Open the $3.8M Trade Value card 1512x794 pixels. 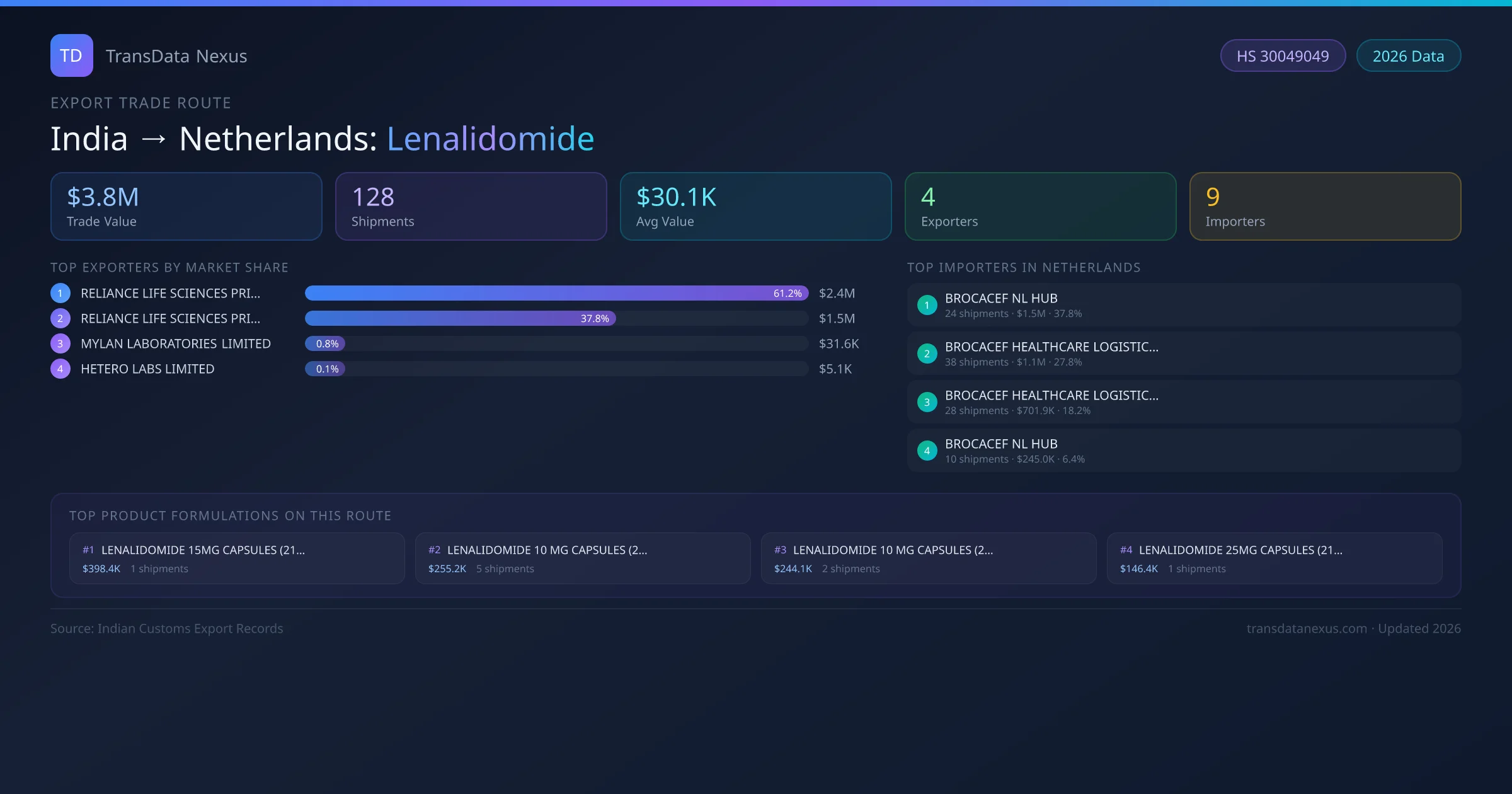point(186,207)
